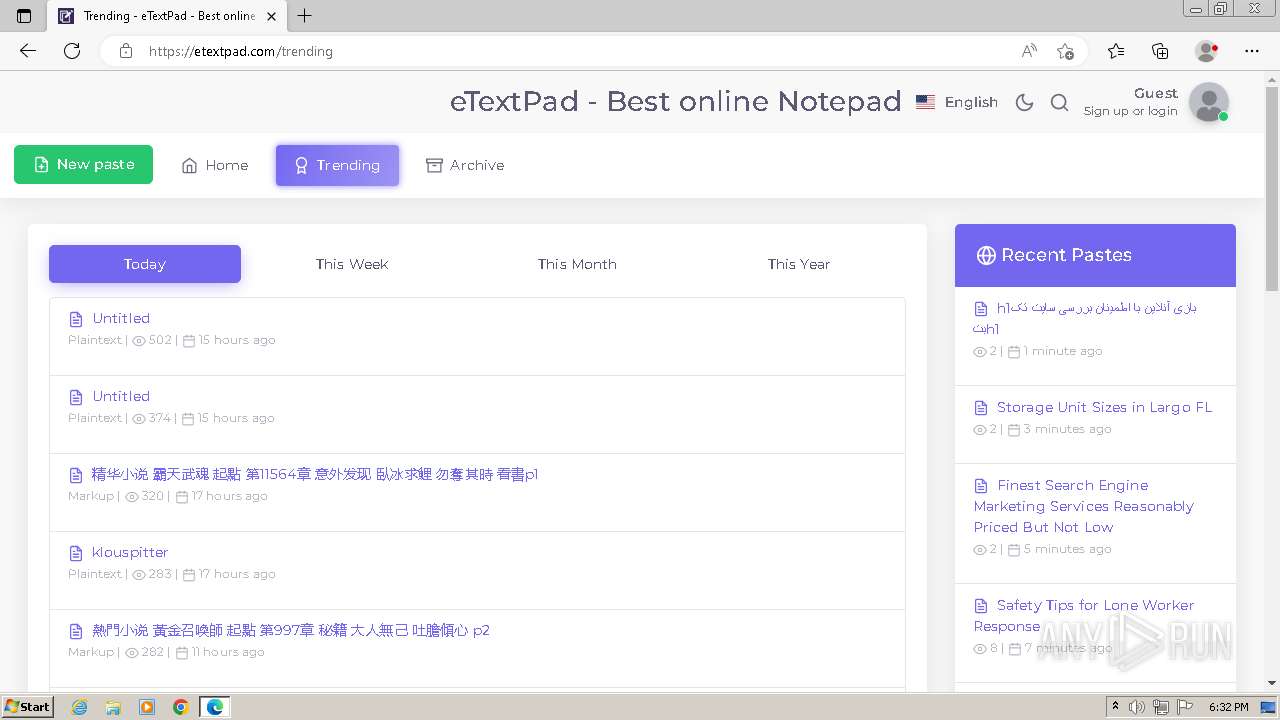The height and width of the screenshot is (720, 1280).
Task: Open Chrome from the taskbar
Action: 181,707
